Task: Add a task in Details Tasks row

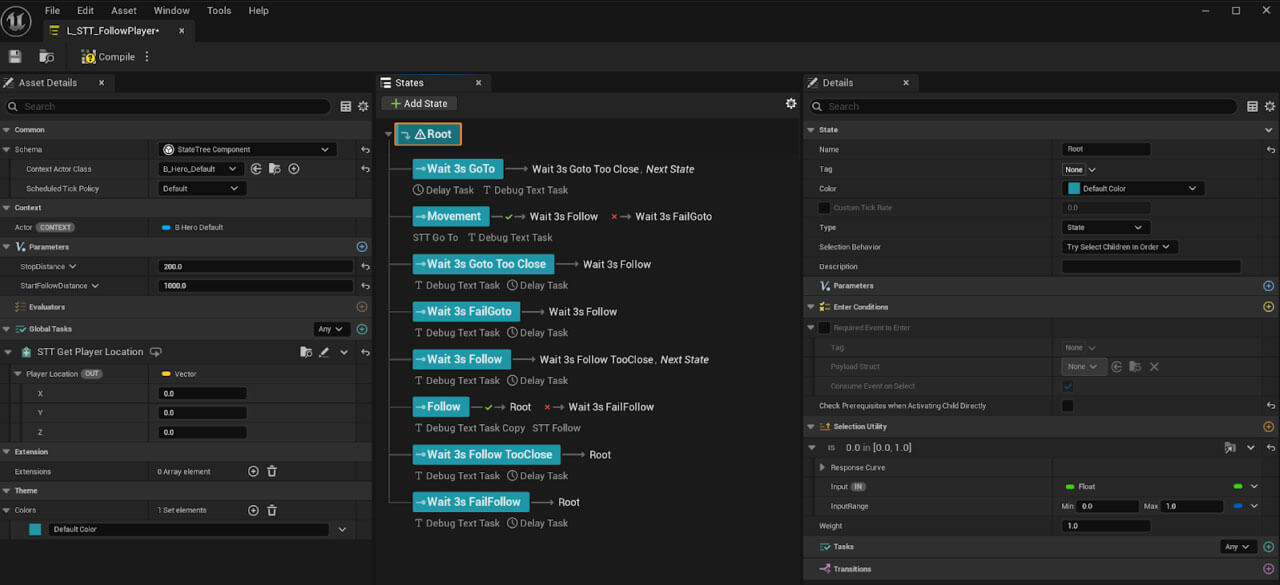Action: tap(1269, 547)
